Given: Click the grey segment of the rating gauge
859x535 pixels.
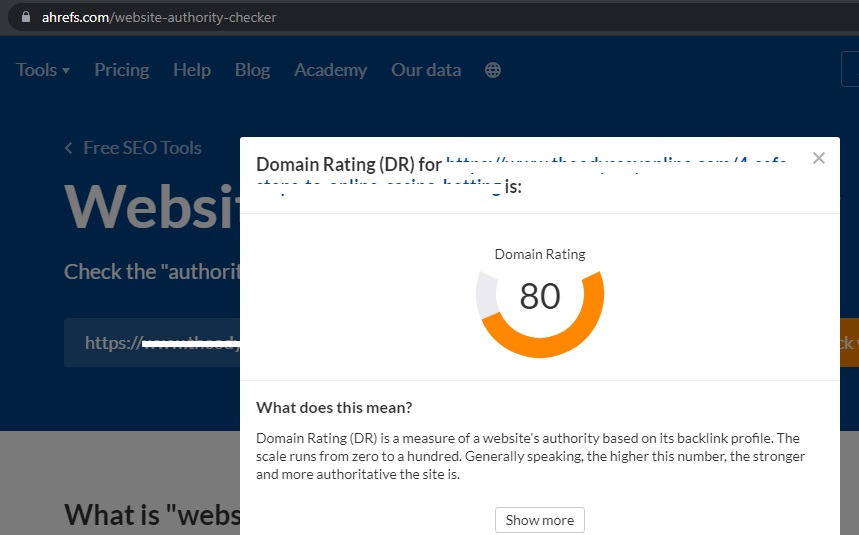Looking at the screenshot, I should click(485, 294).
